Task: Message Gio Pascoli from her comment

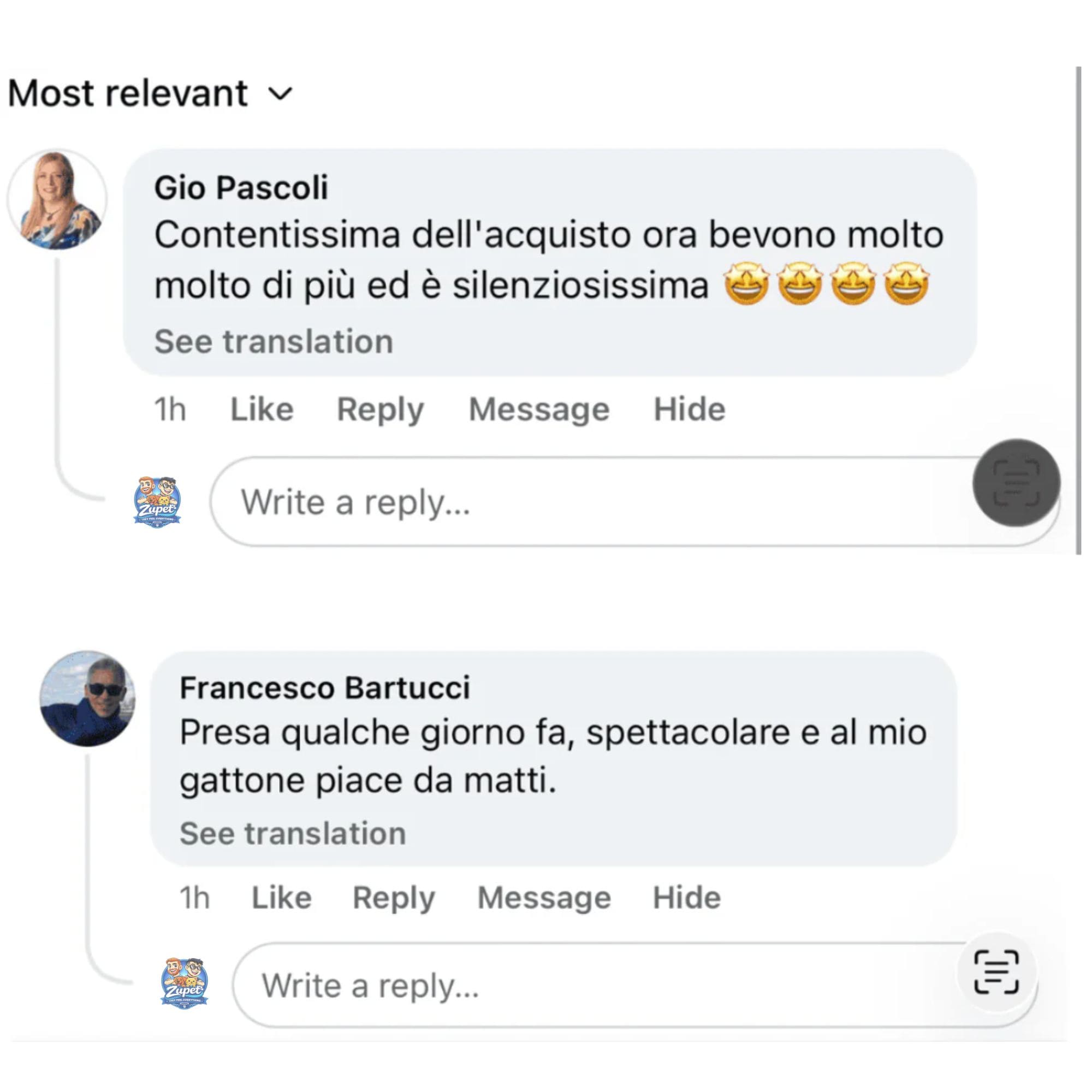Action: point(539,409)
